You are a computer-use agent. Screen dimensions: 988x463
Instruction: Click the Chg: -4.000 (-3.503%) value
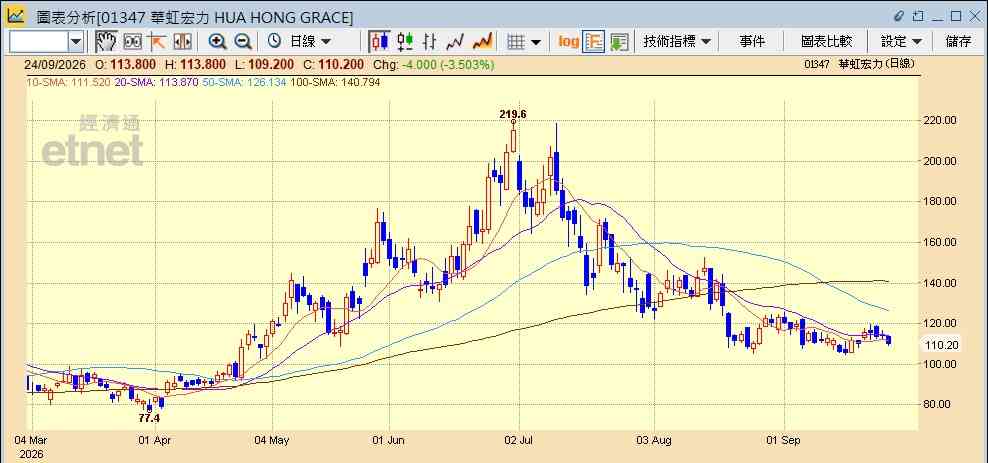point(434,65)
